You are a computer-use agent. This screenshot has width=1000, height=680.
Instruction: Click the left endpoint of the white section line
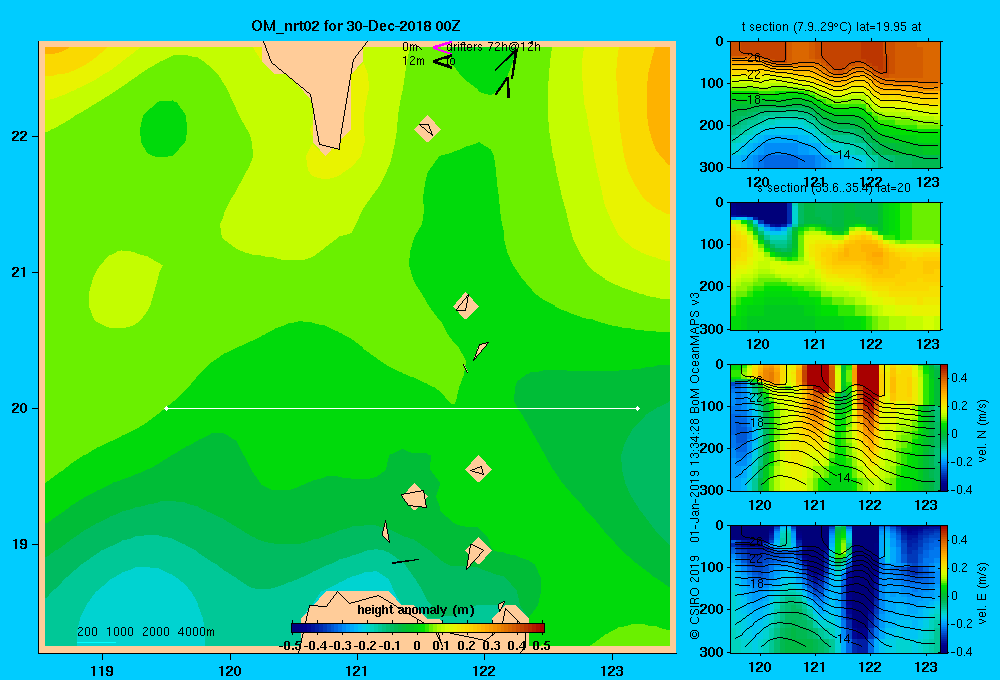point(166,408)
